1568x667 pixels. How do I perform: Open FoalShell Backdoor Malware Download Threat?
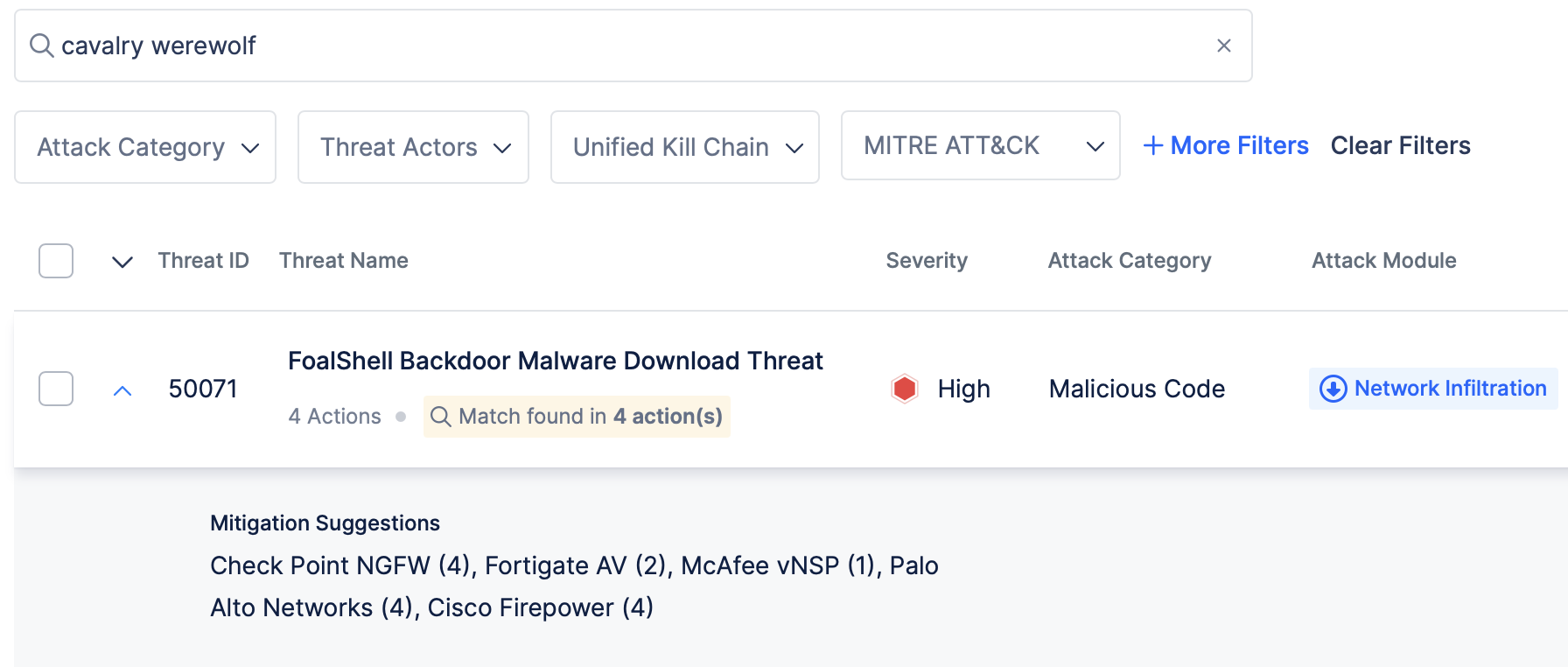tap(555, 361)
